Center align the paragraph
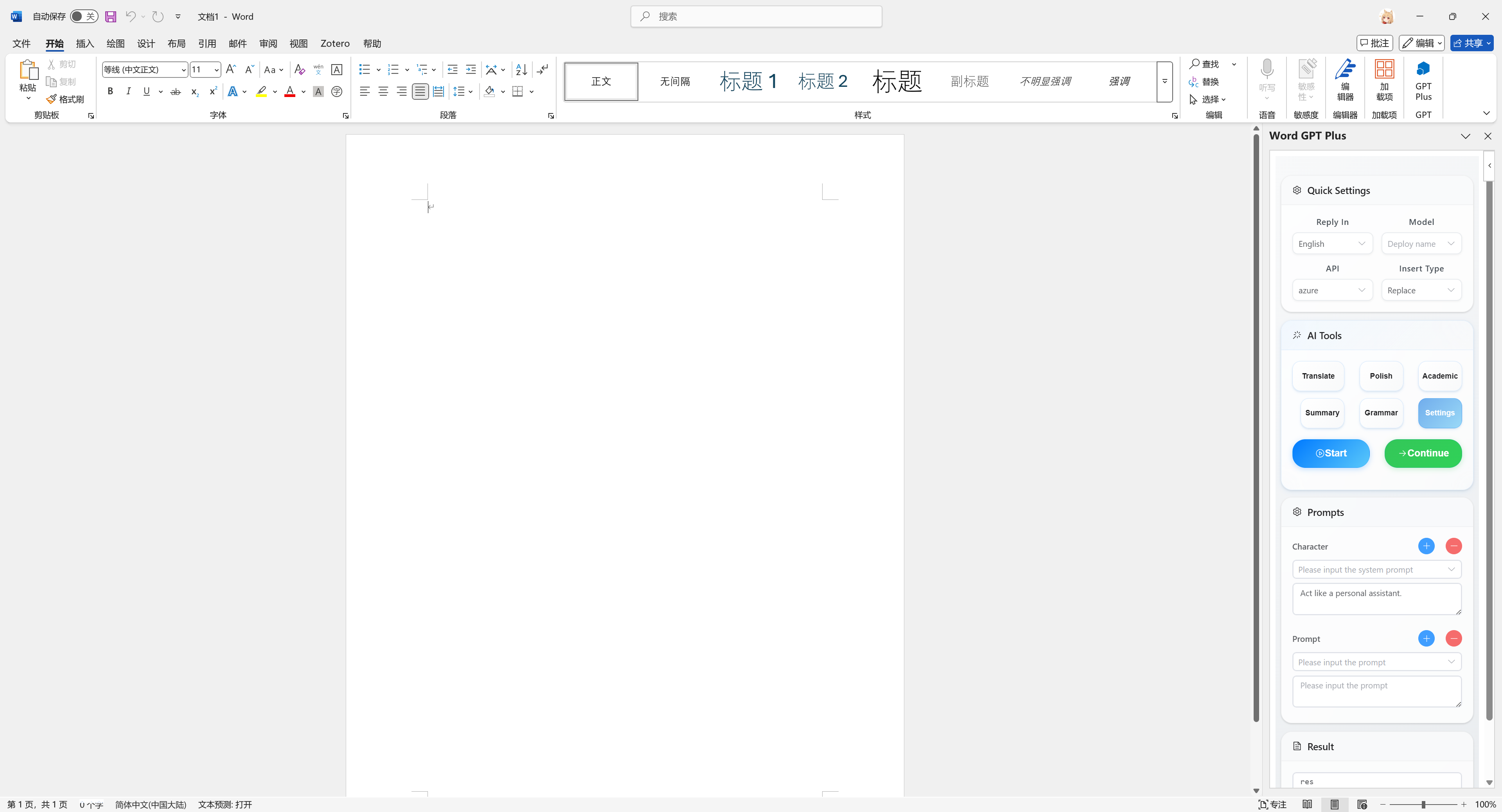 point(383,92)
